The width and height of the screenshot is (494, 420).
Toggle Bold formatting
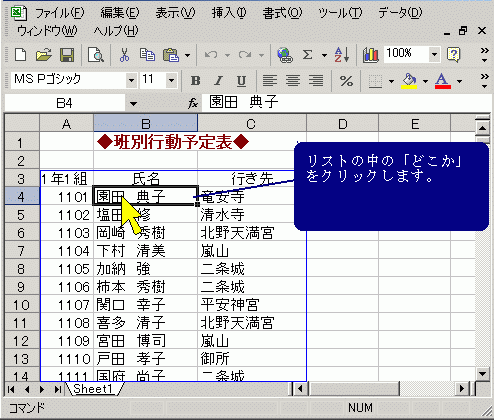195,81
